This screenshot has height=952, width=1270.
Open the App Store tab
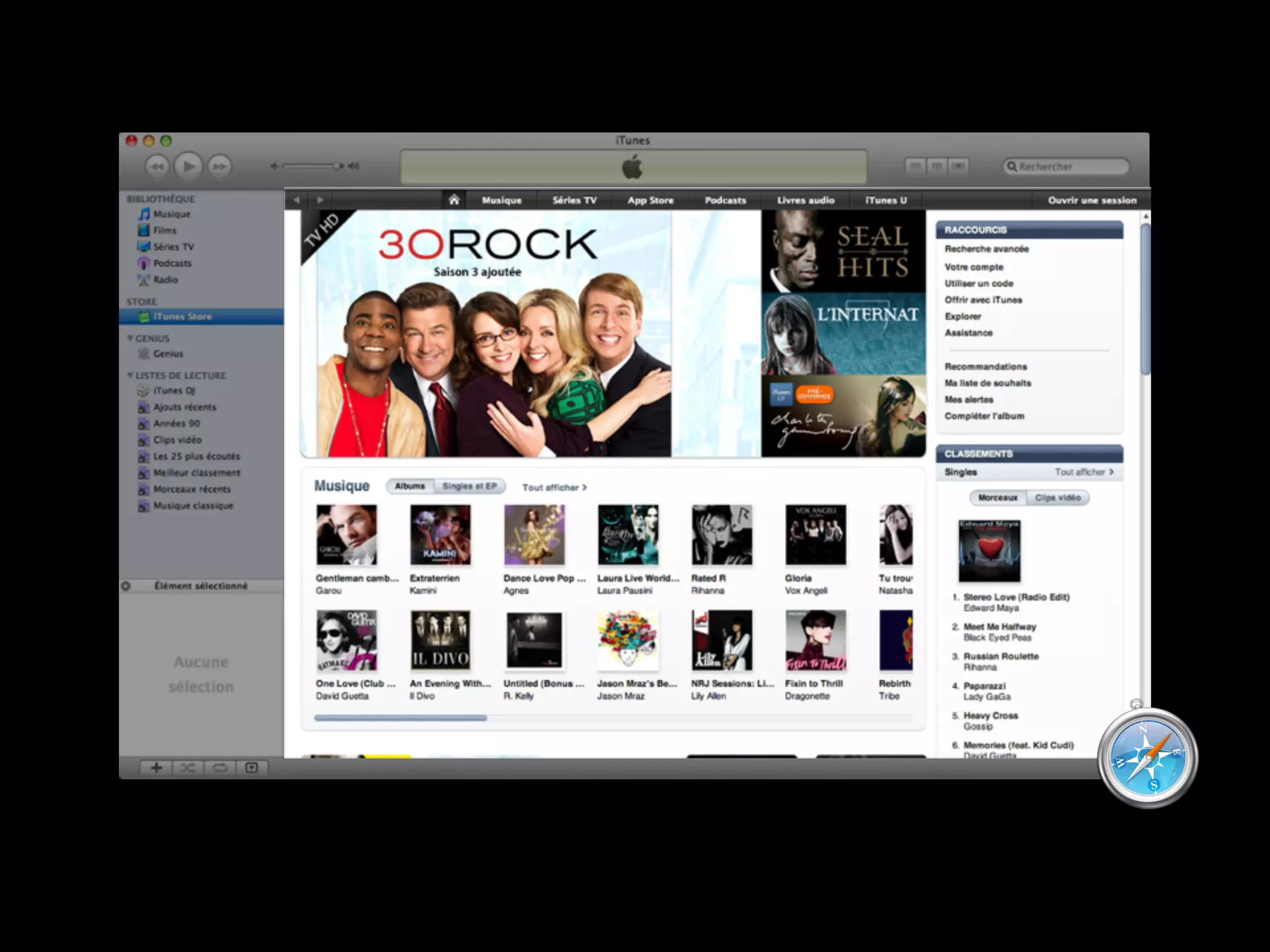point(650,200)
